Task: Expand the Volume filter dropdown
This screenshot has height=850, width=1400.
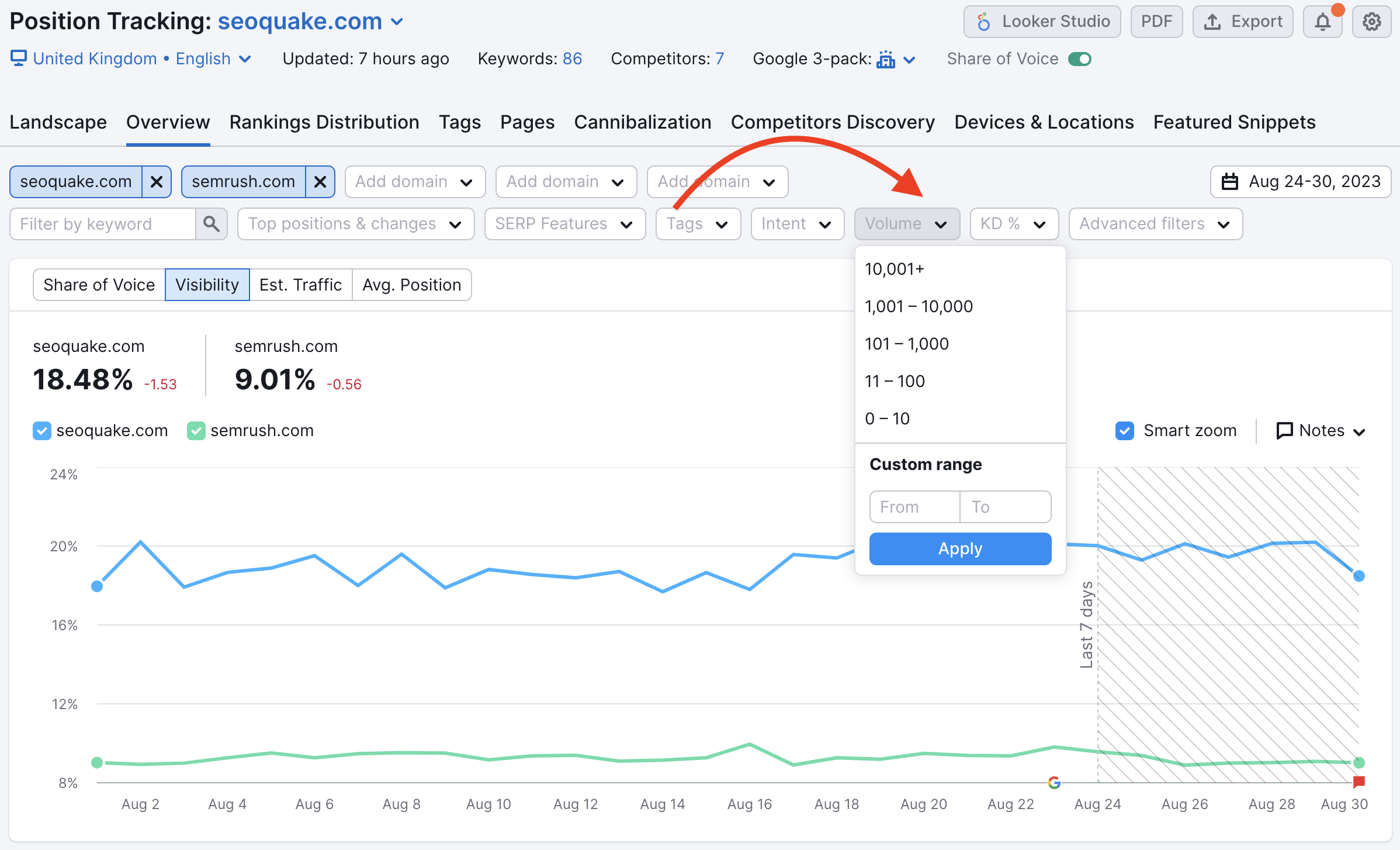Action: tap(905, 223)
